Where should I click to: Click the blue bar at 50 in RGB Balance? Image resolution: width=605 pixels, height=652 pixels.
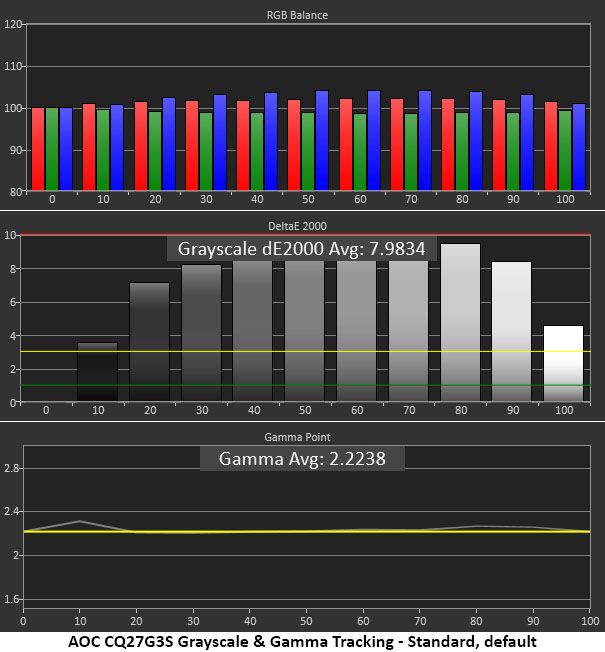tap(322, 141)
